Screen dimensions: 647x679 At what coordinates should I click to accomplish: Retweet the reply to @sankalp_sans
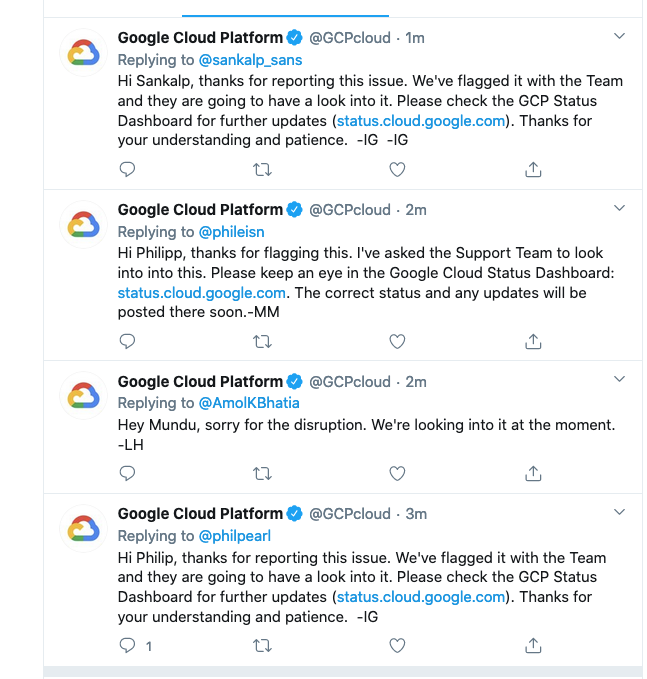click(262, 169)
